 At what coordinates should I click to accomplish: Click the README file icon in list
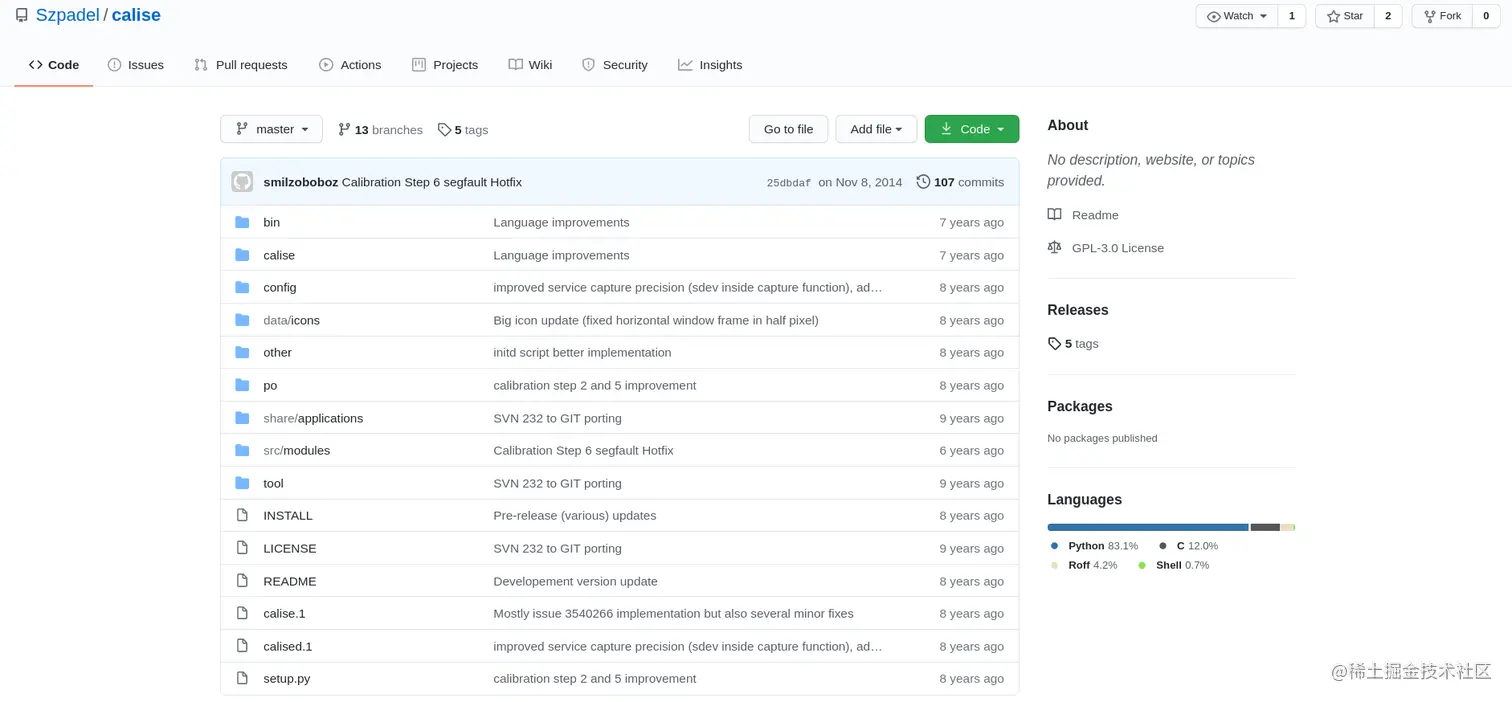[242, 581]
